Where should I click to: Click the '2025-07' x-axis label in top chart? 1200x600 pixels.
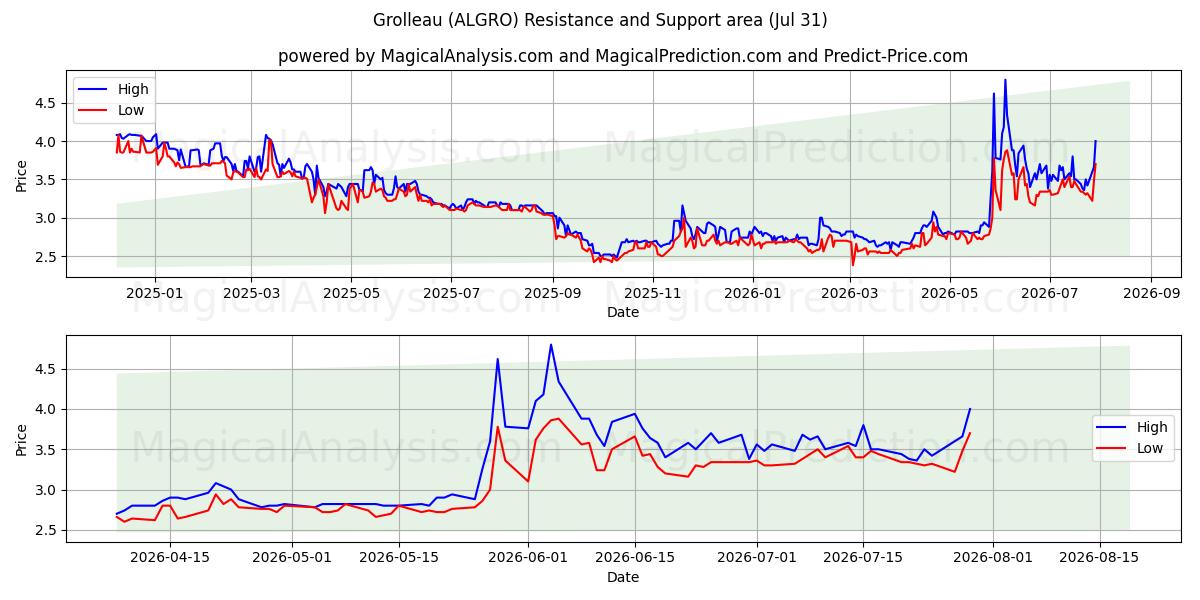click(x=450, y=293)
